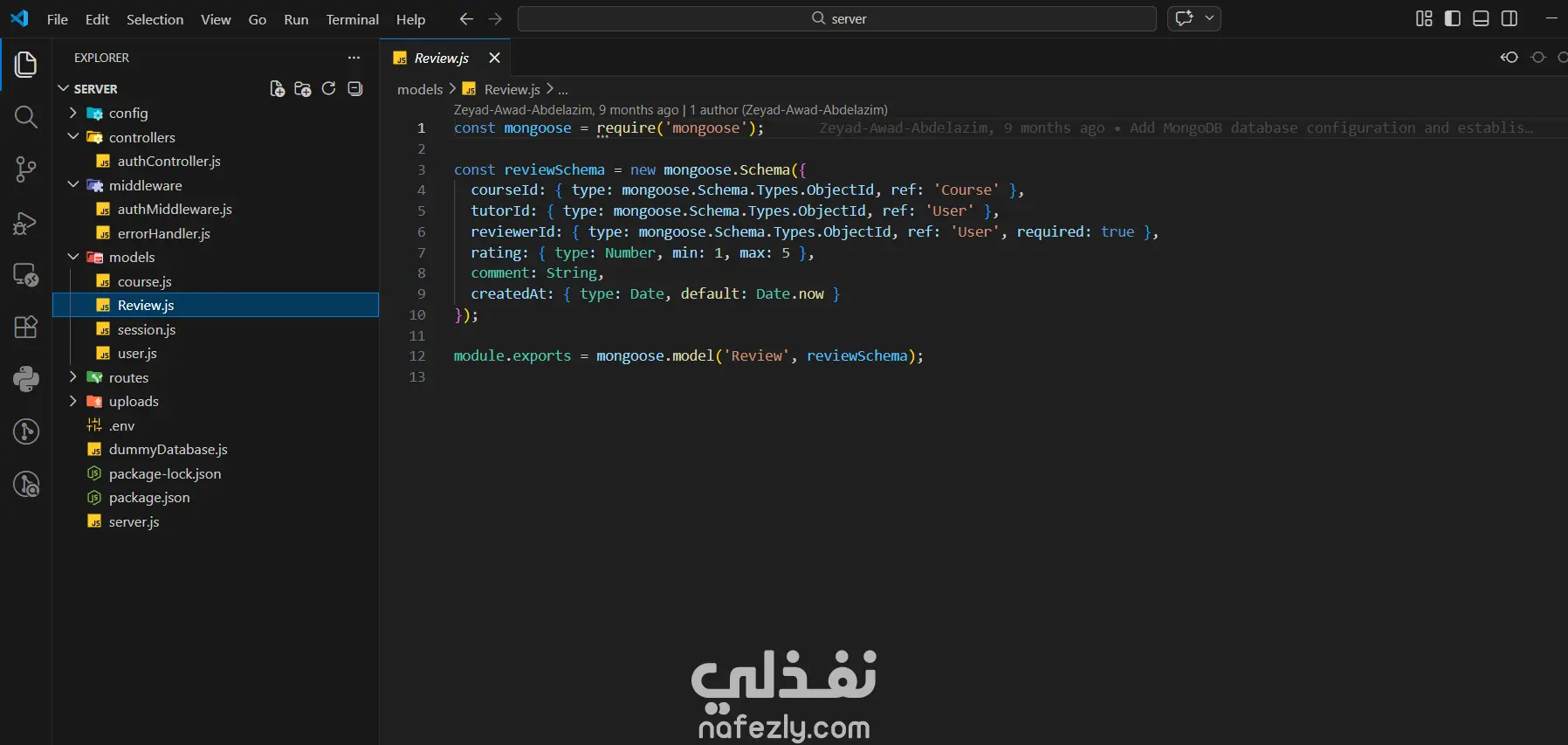Screen dimensions: 1568x745
Task: Click the breadcrumb ellipsis symbol segment
Action: click(x=563, y=89)
